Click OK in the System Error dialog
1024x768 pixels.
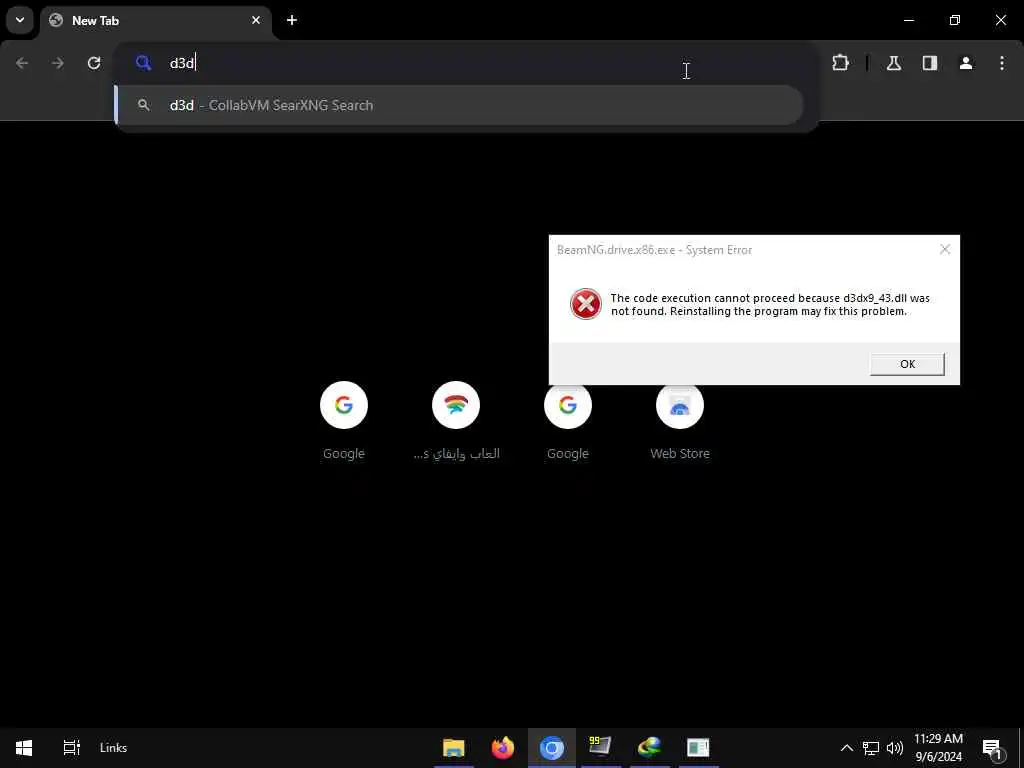pos(907,364)
